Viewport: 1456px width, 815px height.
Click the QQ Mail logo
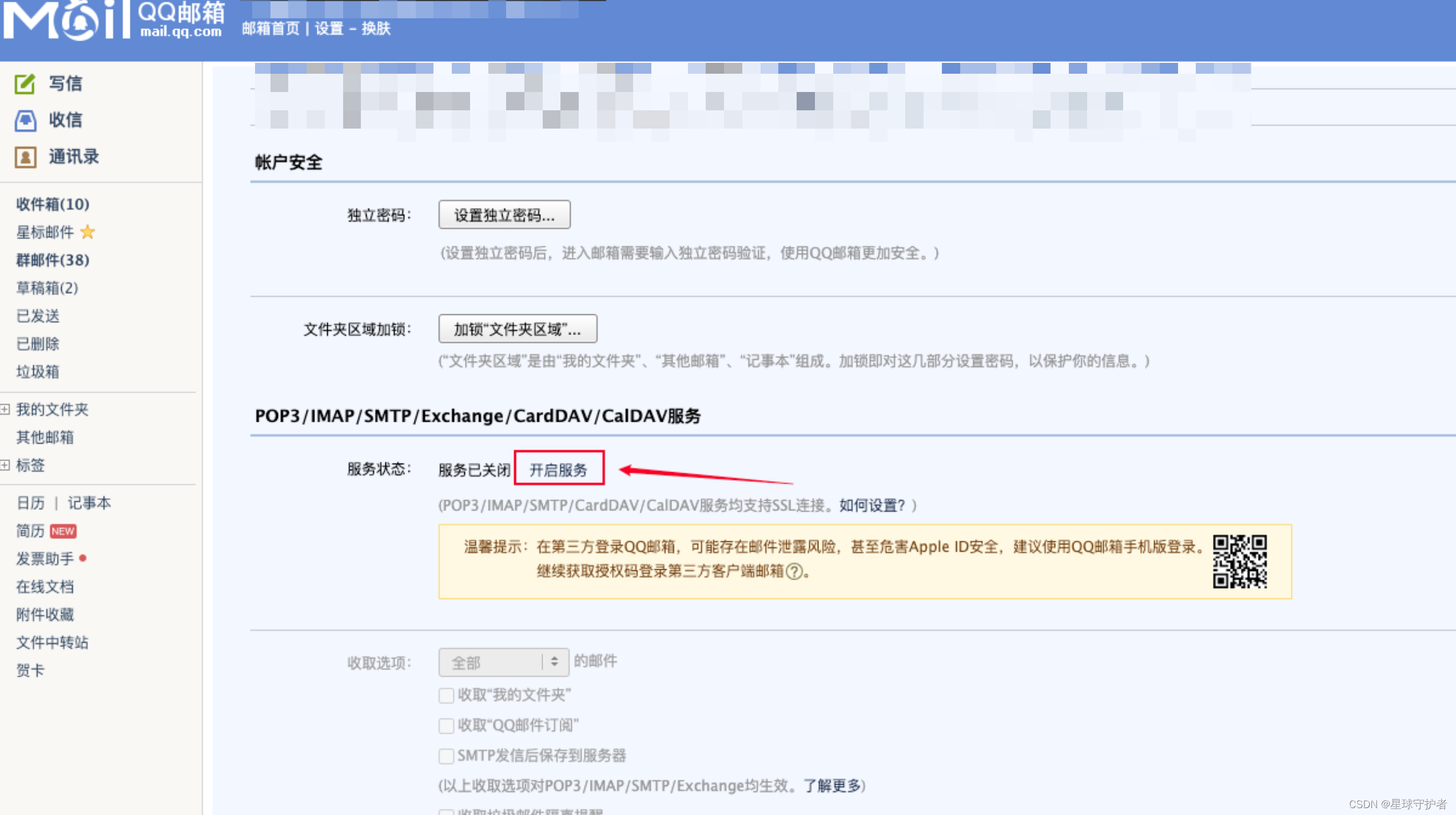point(114,19)
